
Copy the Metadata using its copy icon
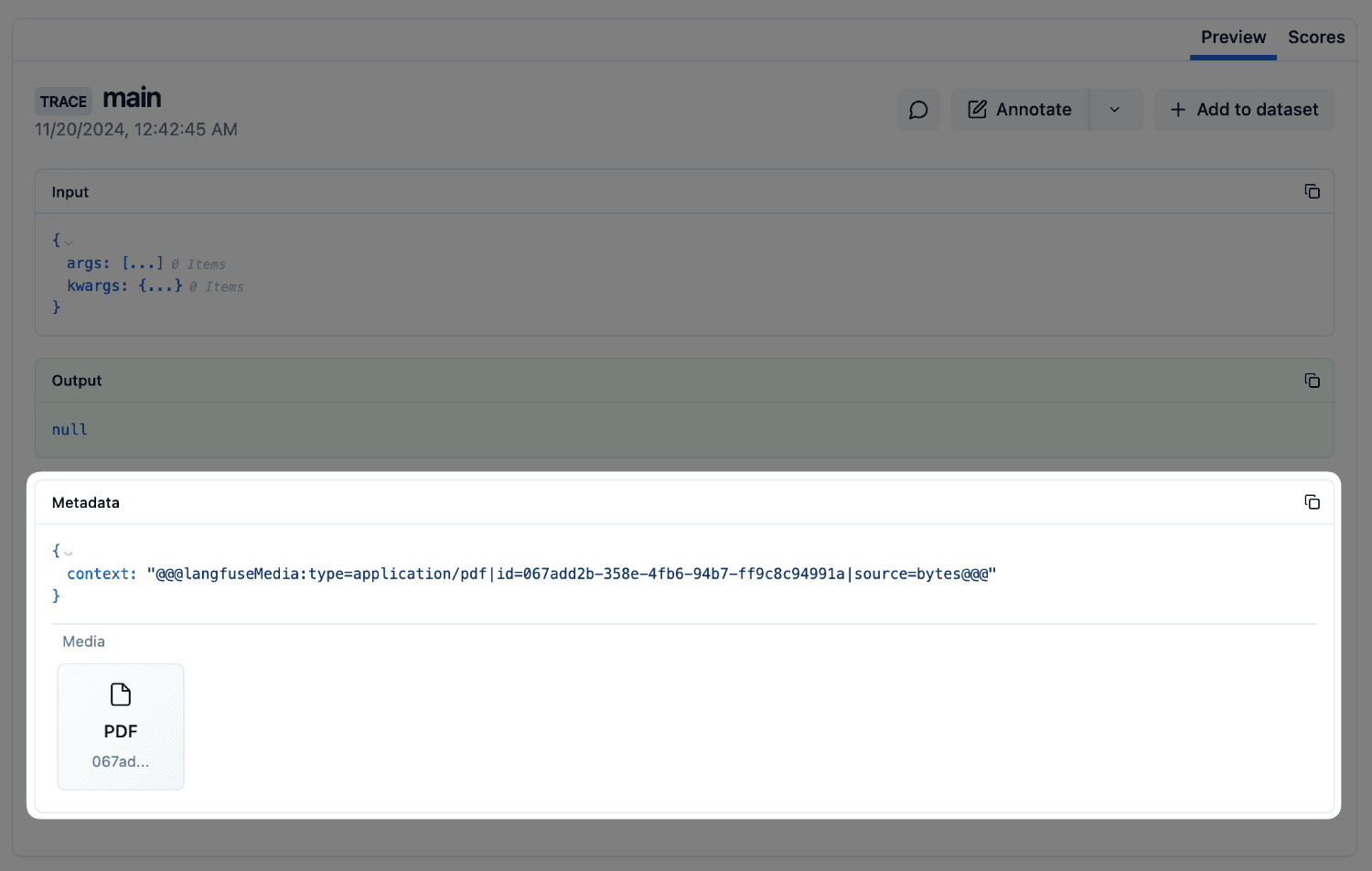pos(1313,501)
